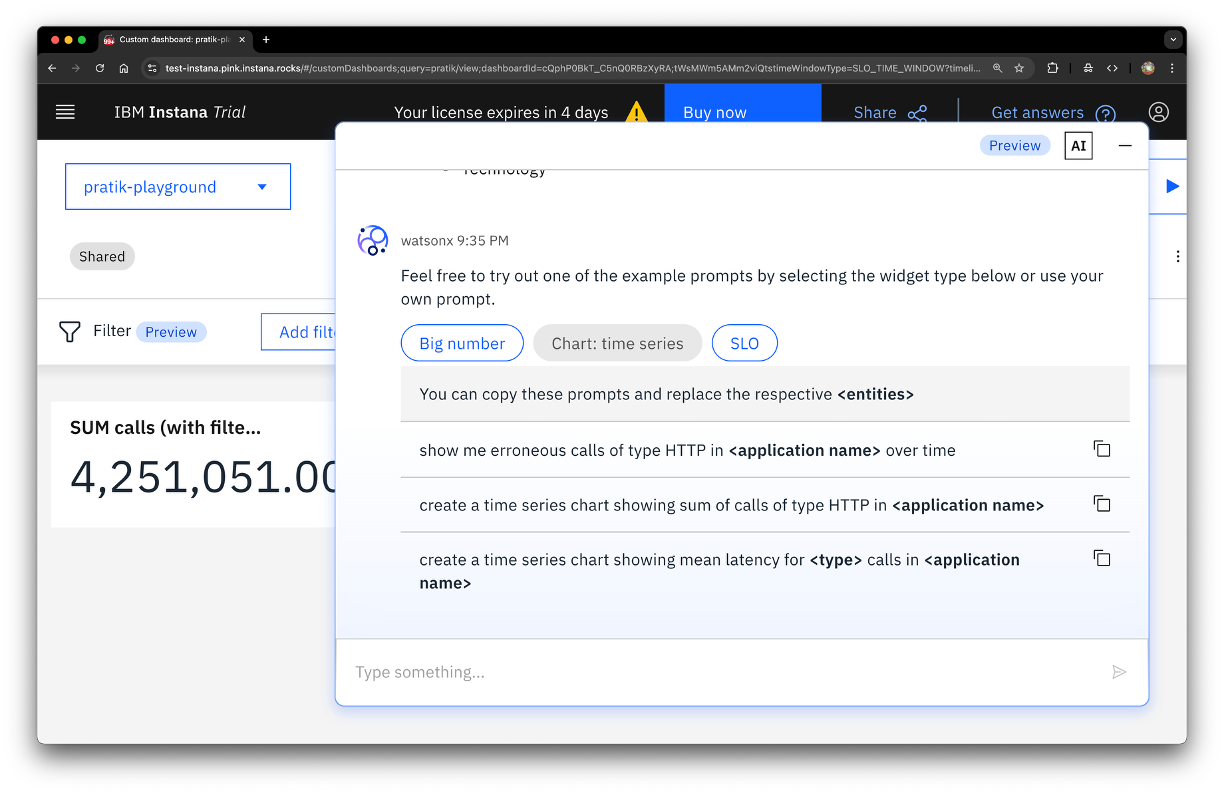
Task: Click the Get answers help link
Action: point(1053,113)
